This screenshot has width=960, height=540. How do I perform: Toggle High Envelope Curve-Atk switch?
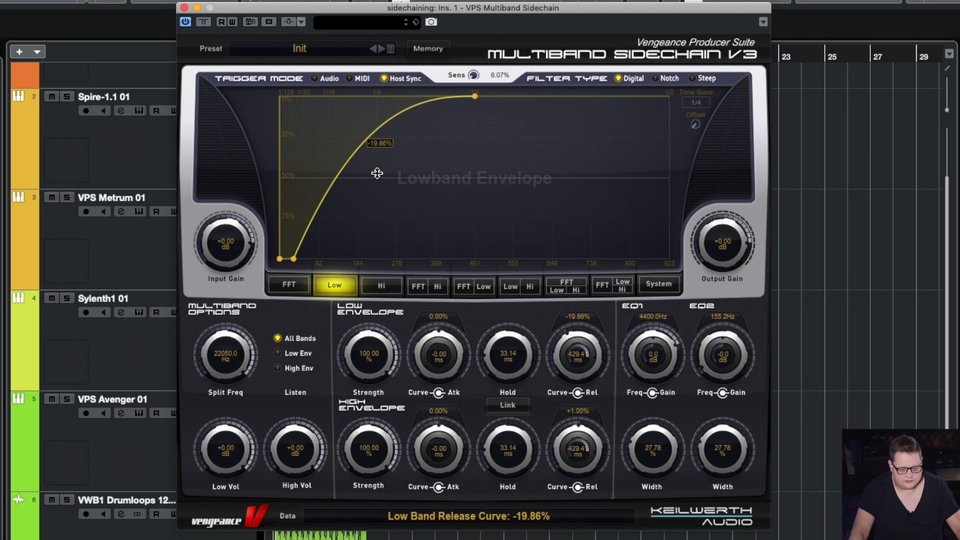pos(438,487)
